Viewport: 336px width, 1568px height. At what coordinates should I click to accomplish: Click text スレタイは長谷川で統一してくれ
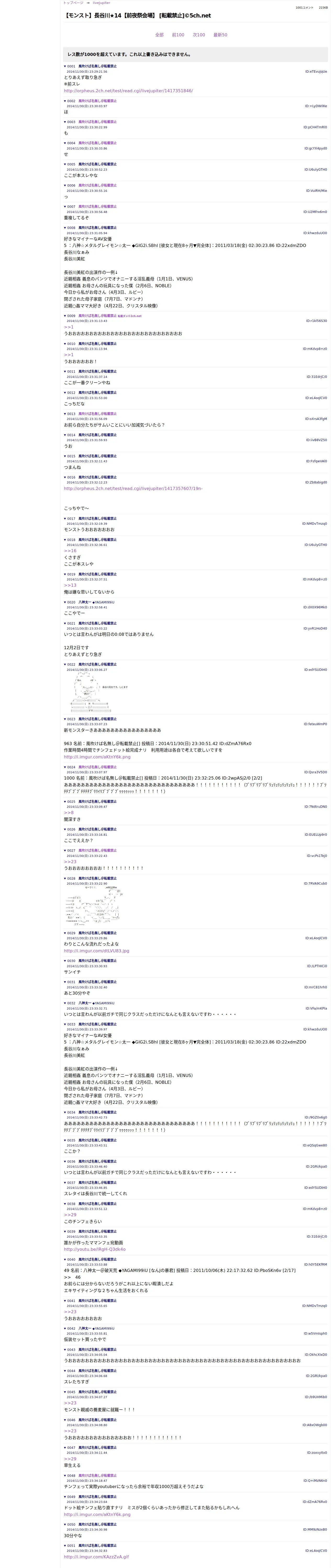point(96,1194)
